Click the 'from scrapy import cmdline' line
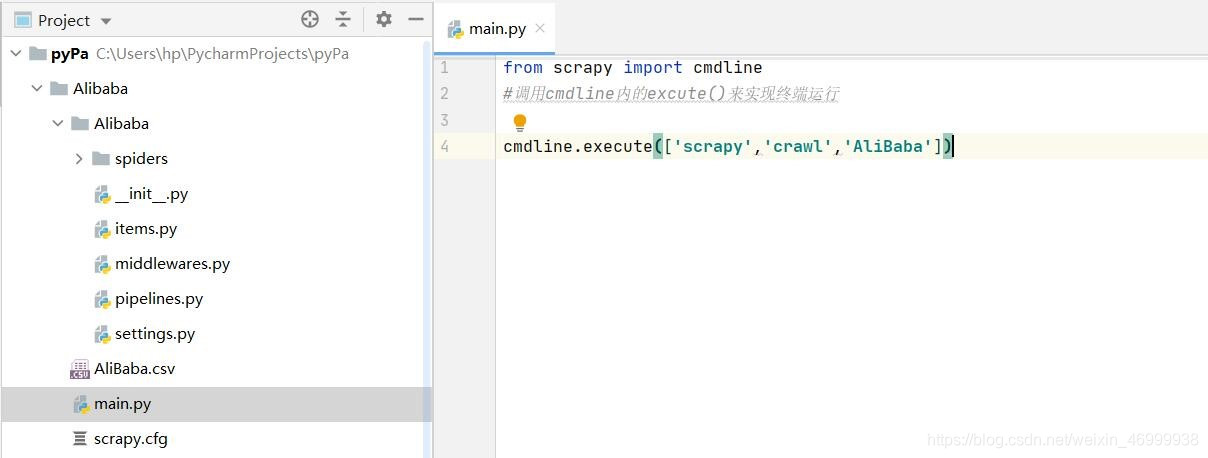 click(632, 68)
